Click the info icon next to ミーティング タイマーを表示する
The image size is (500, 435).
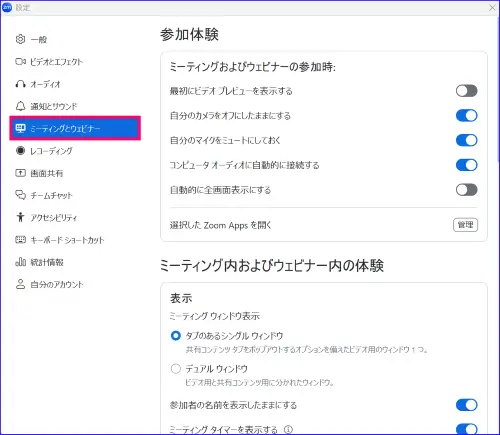tap(288, 430)
